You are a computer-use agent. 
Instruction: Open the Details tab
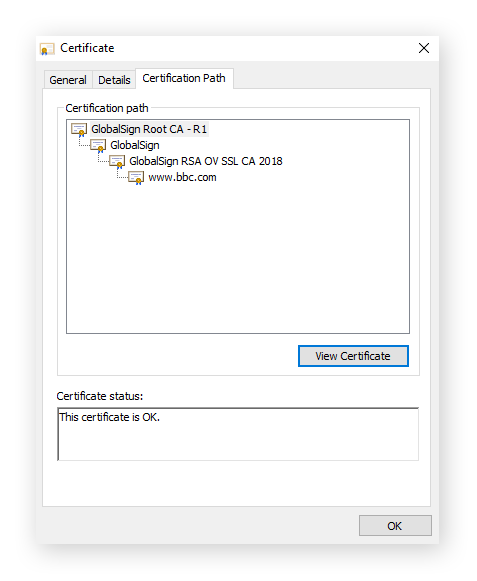point(114,80)
